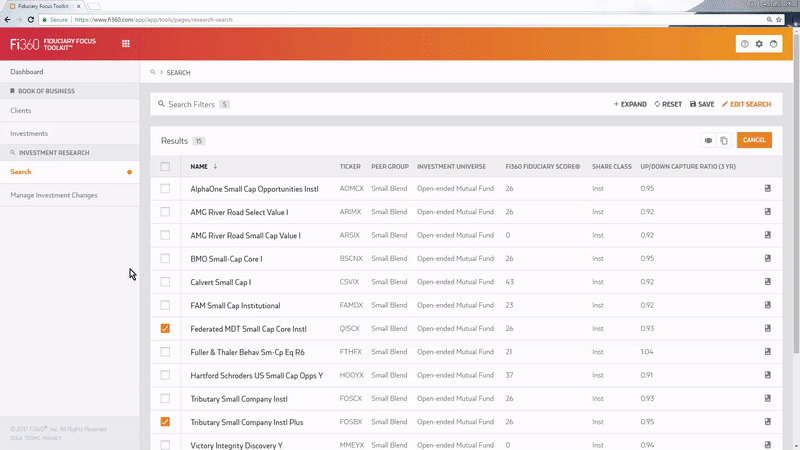Check Calvert Small Cap I checkbox

pos(165,282)
